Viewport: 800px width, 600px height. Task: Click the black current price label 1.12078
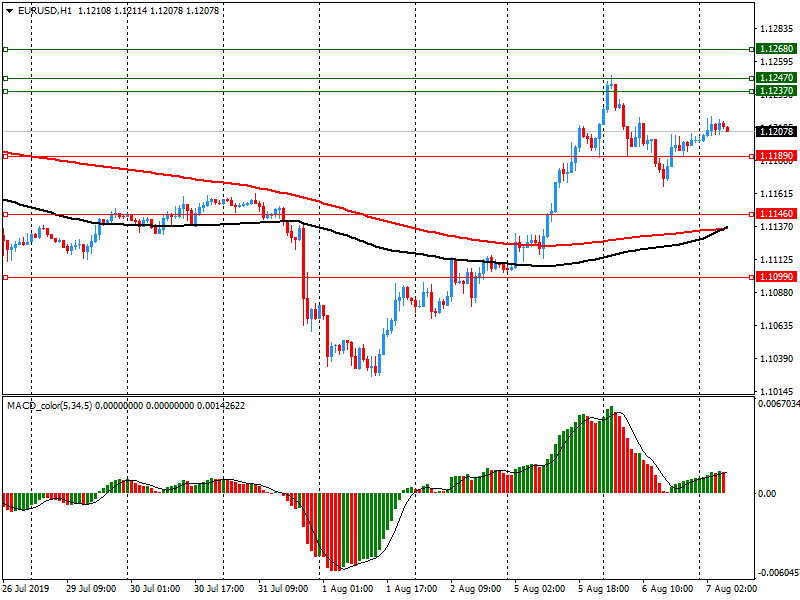(777, 132)
